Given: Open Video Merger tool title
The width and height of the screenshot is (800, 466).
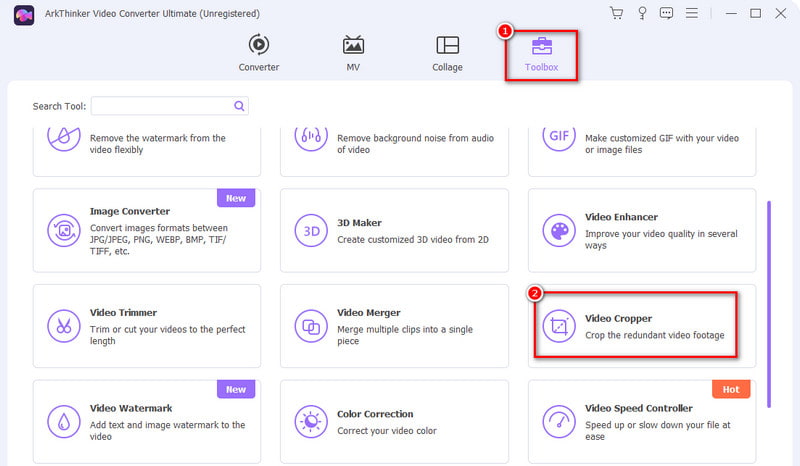Looking at the screenshot, I should (368, 312).
